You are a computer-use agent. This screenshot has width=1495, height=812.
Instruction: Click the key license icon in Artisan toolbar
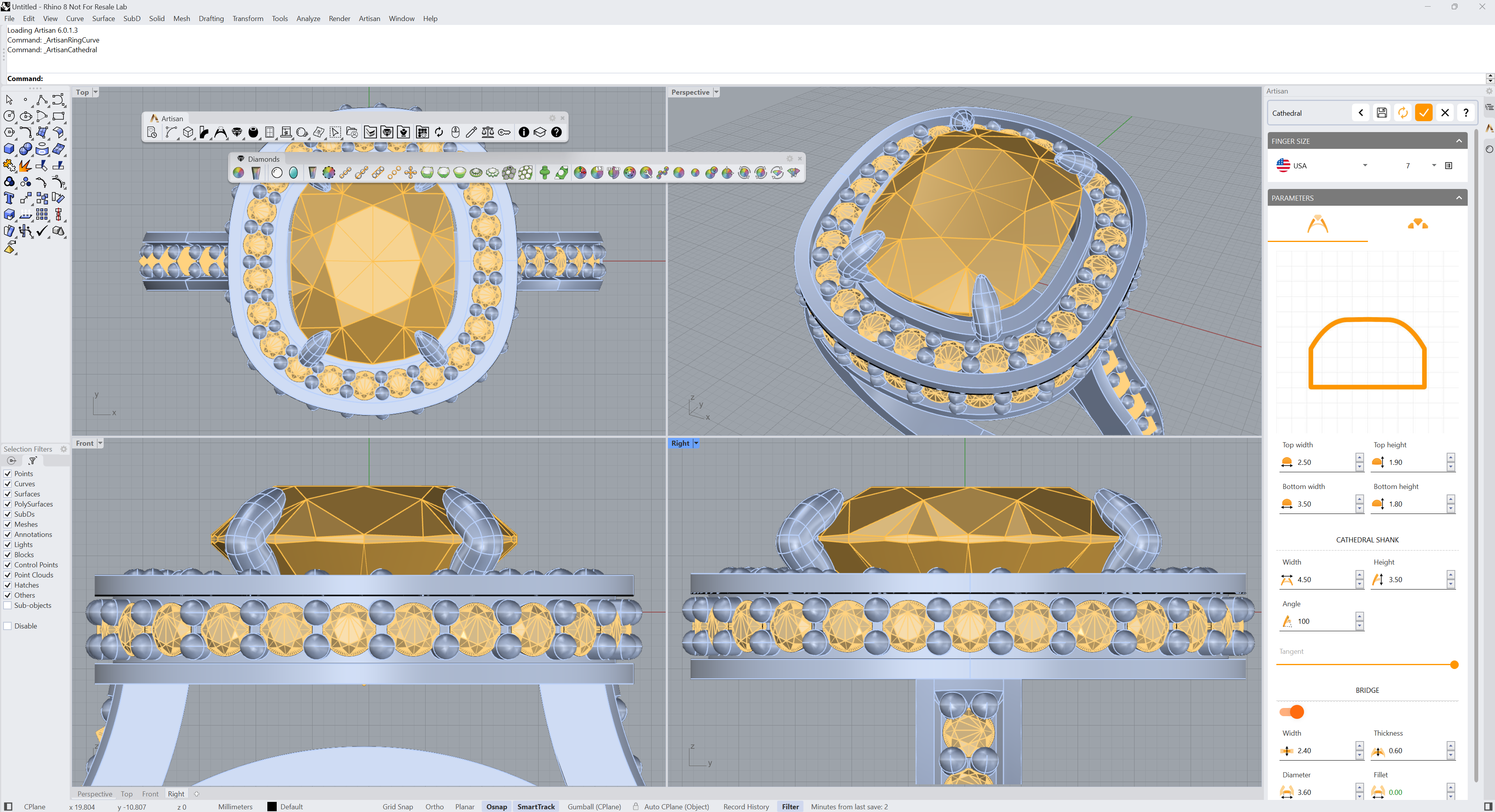pyautogui.click(x=504, y=132)
